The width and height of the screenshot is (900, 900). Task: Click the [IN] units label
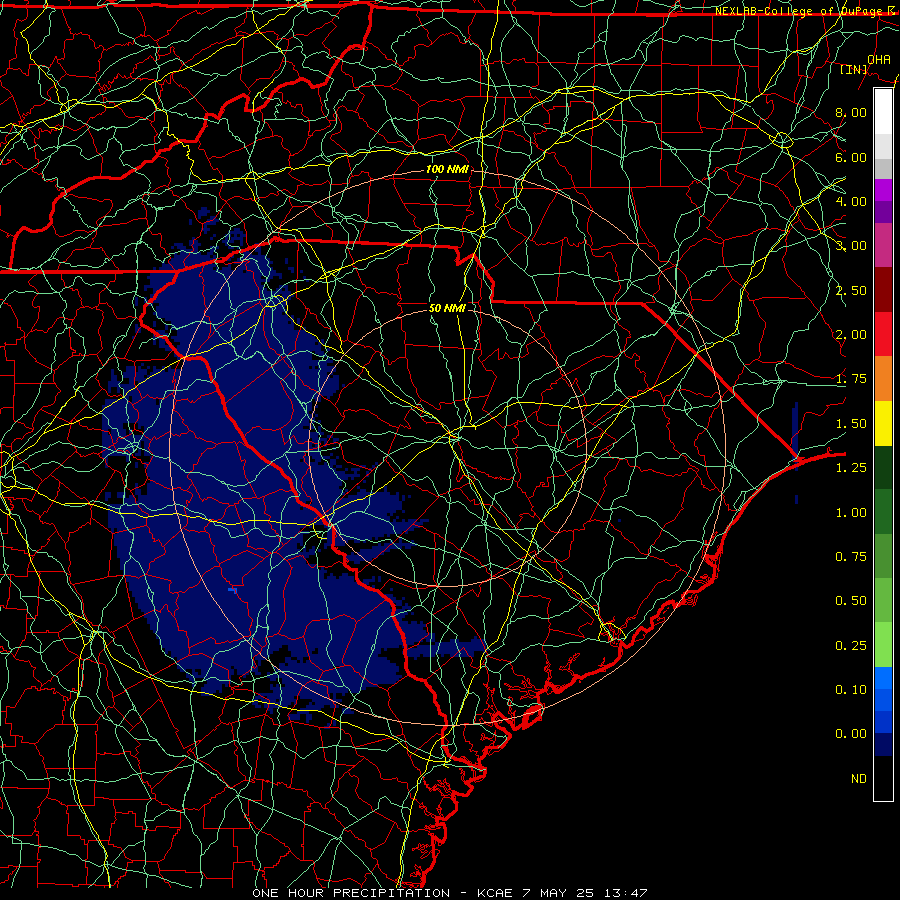tap(854, 69)
